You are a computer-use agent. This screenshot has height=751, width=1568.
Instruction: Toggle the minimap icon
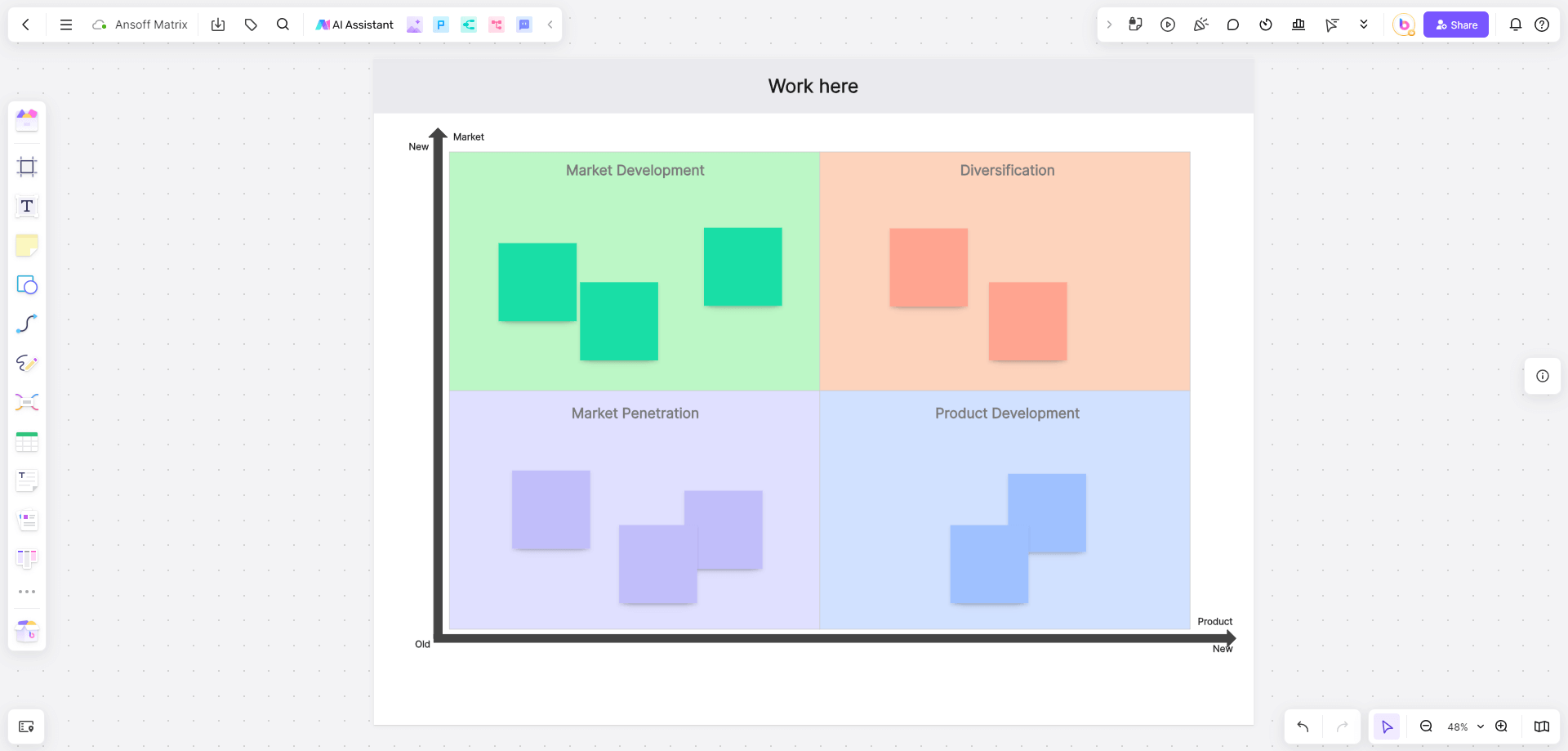pos(1542,726)
